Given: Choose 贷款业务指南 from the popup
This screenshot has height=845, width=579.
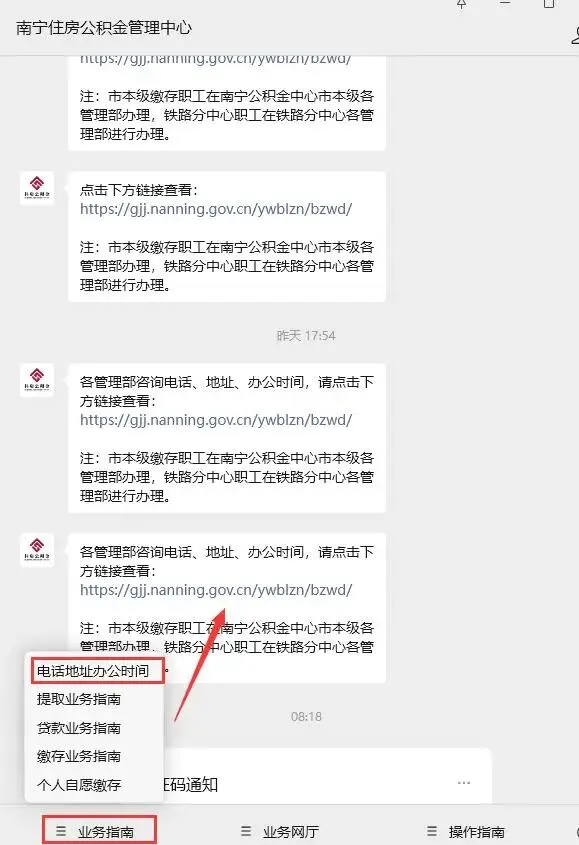Looking at the screenshot, I should (79, 728).
